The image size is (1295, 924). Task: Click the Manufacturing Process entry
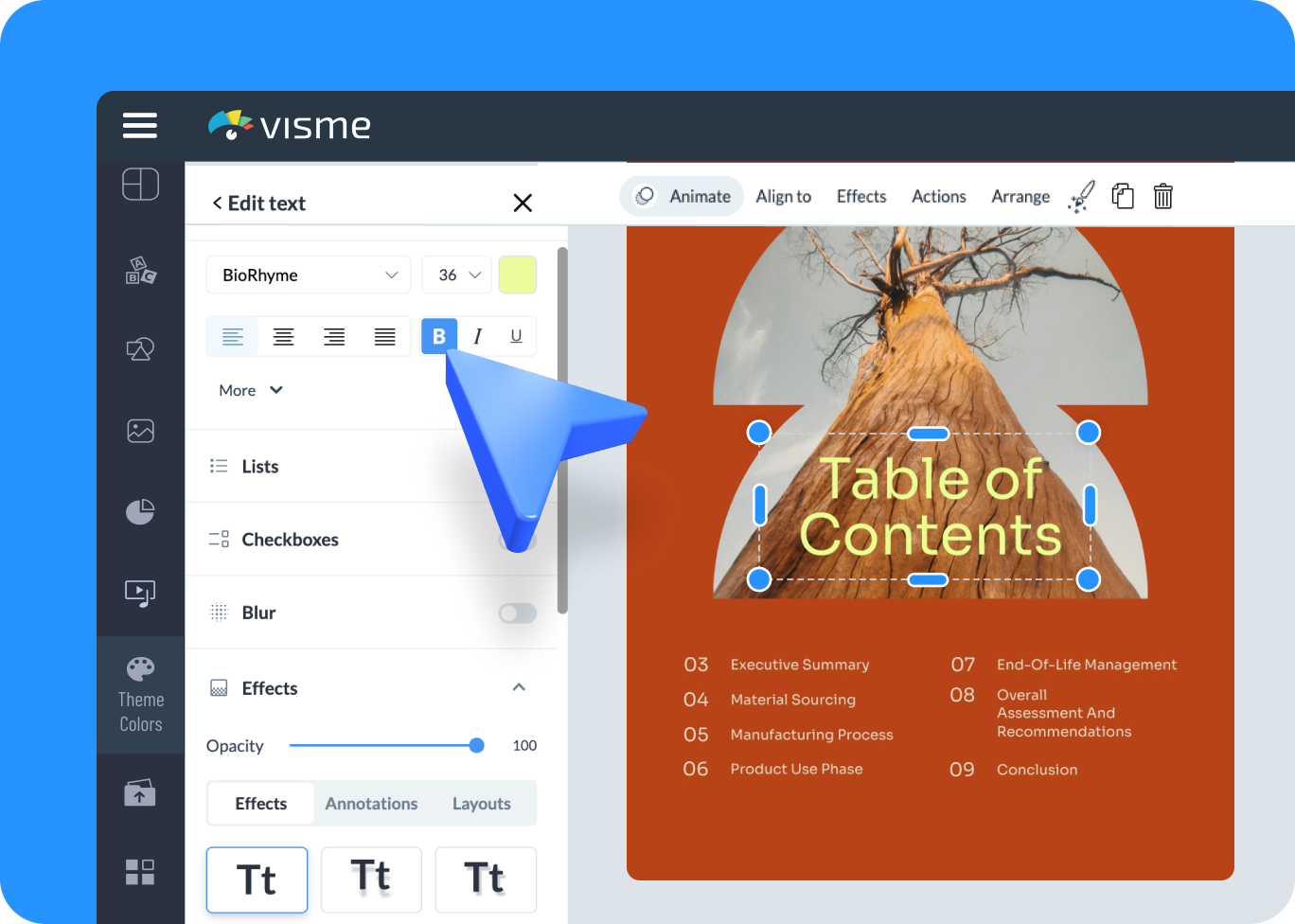point(811,735)
